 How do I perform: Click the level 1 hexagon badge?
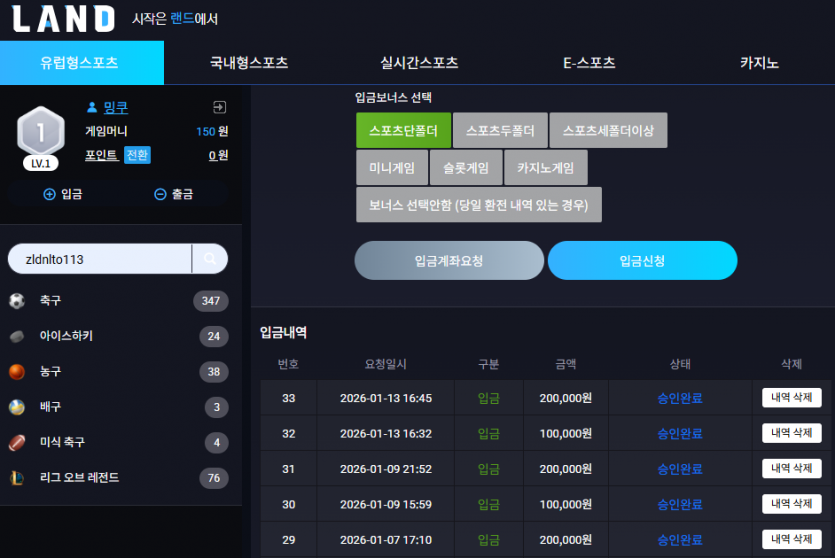pyautogui.click(x=40, y=133)
